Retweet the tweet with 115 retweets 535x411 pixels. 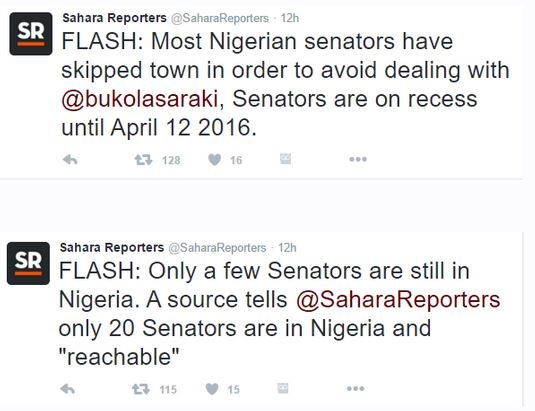(141, 389)
